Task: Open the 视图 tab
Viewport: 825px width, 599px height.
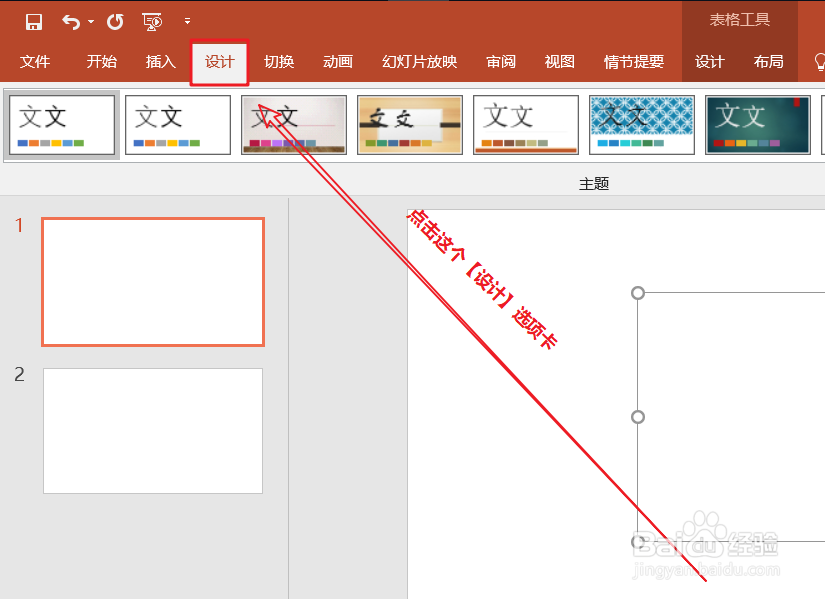Action: click(559, 62)
